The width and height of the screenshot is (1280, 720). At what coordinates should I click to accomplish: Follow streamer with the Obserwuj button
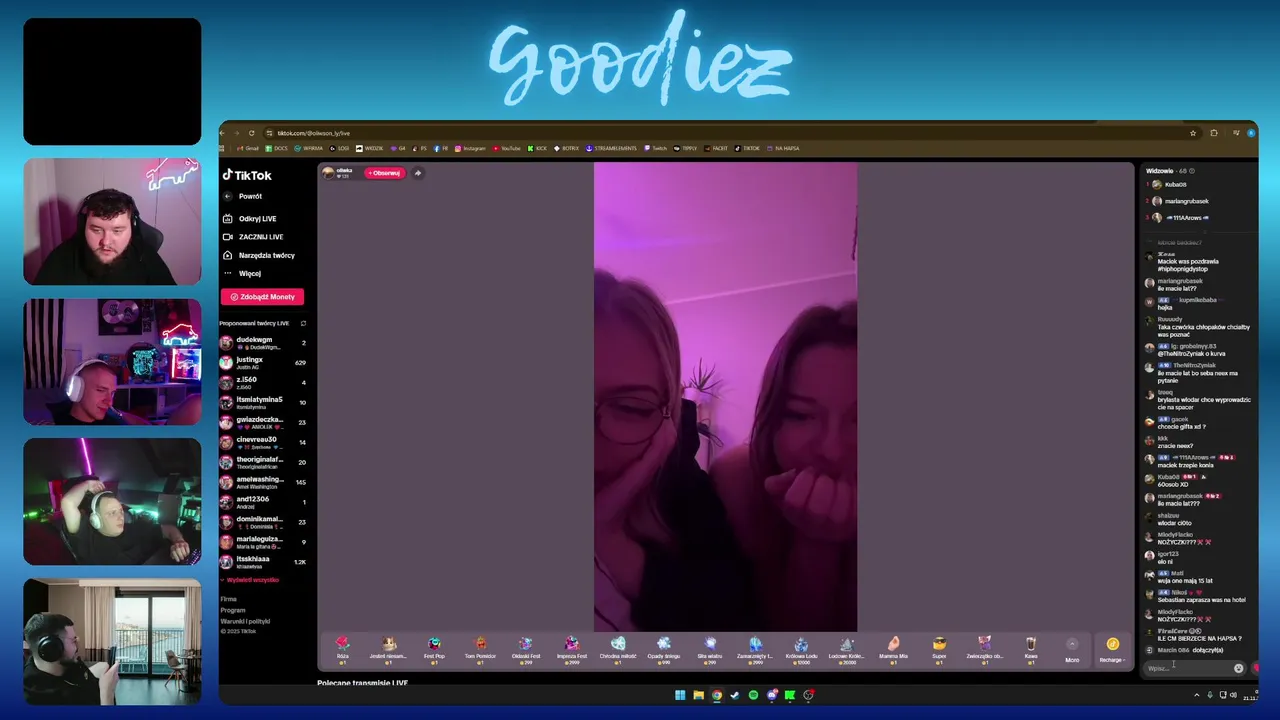[x=384, y=173]
